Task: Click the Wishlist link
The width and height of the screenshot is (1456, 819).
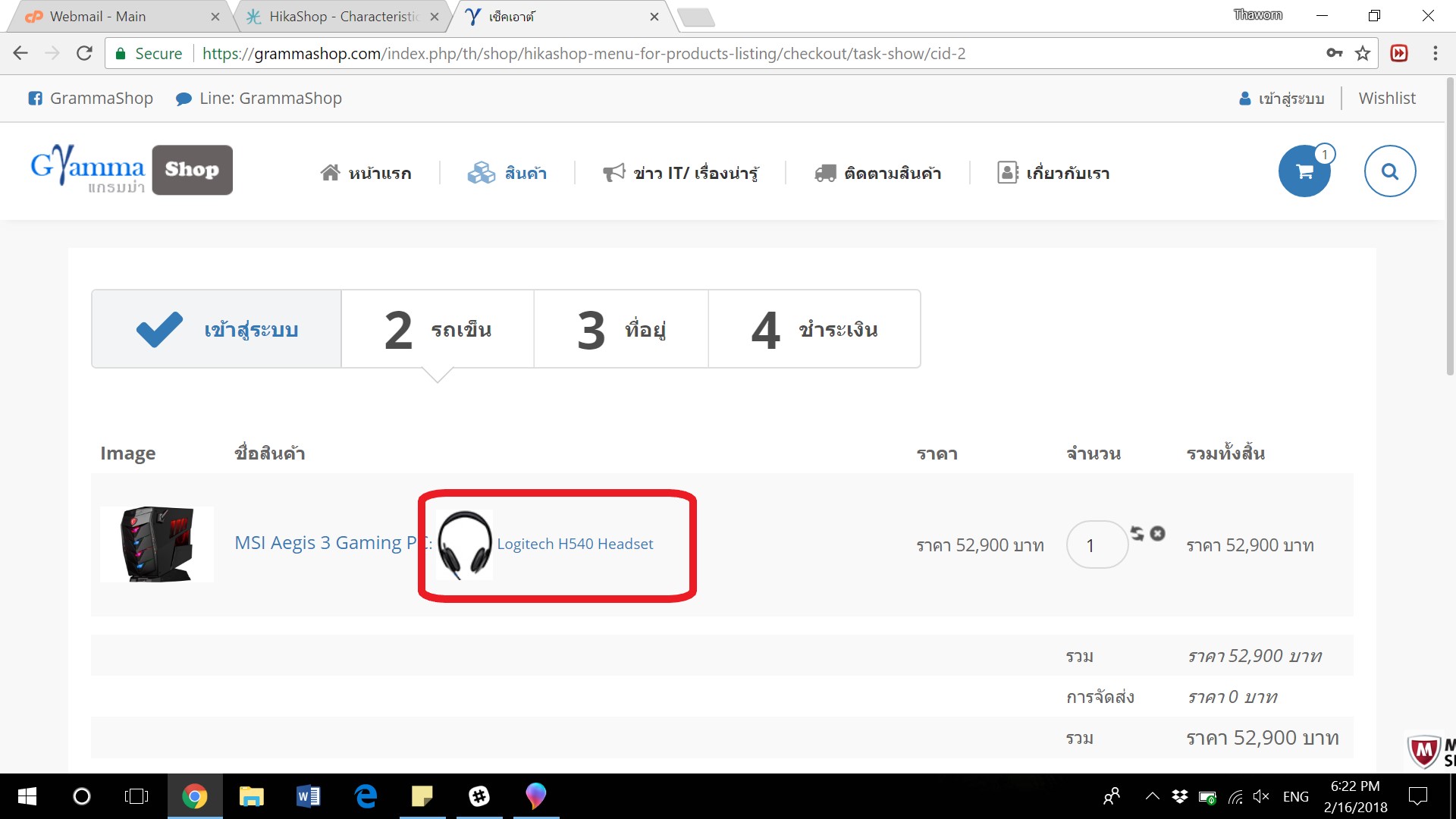Action: click(x=1386, y=98)
